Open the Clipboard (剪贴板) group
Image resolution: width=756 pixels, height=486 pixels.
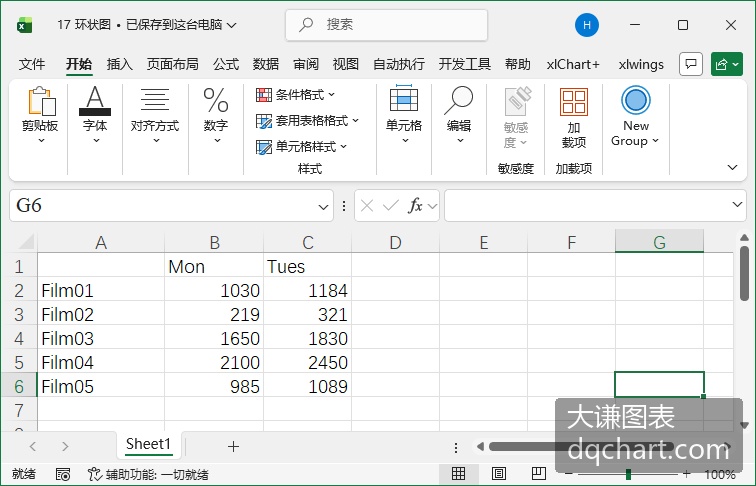(40, 116)
